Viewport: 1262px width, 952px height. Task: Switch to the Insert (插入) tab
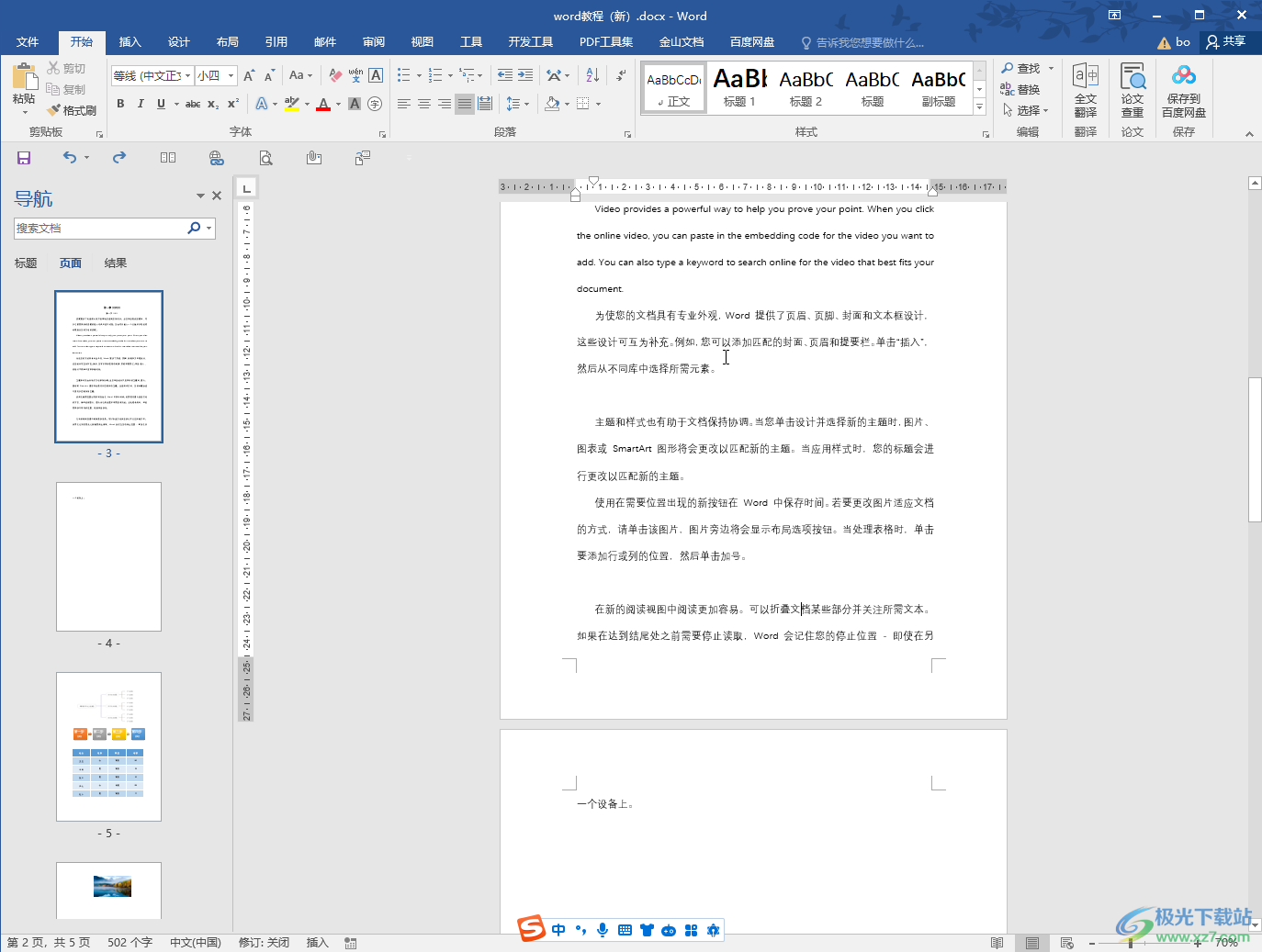click(x=130, y=42)
